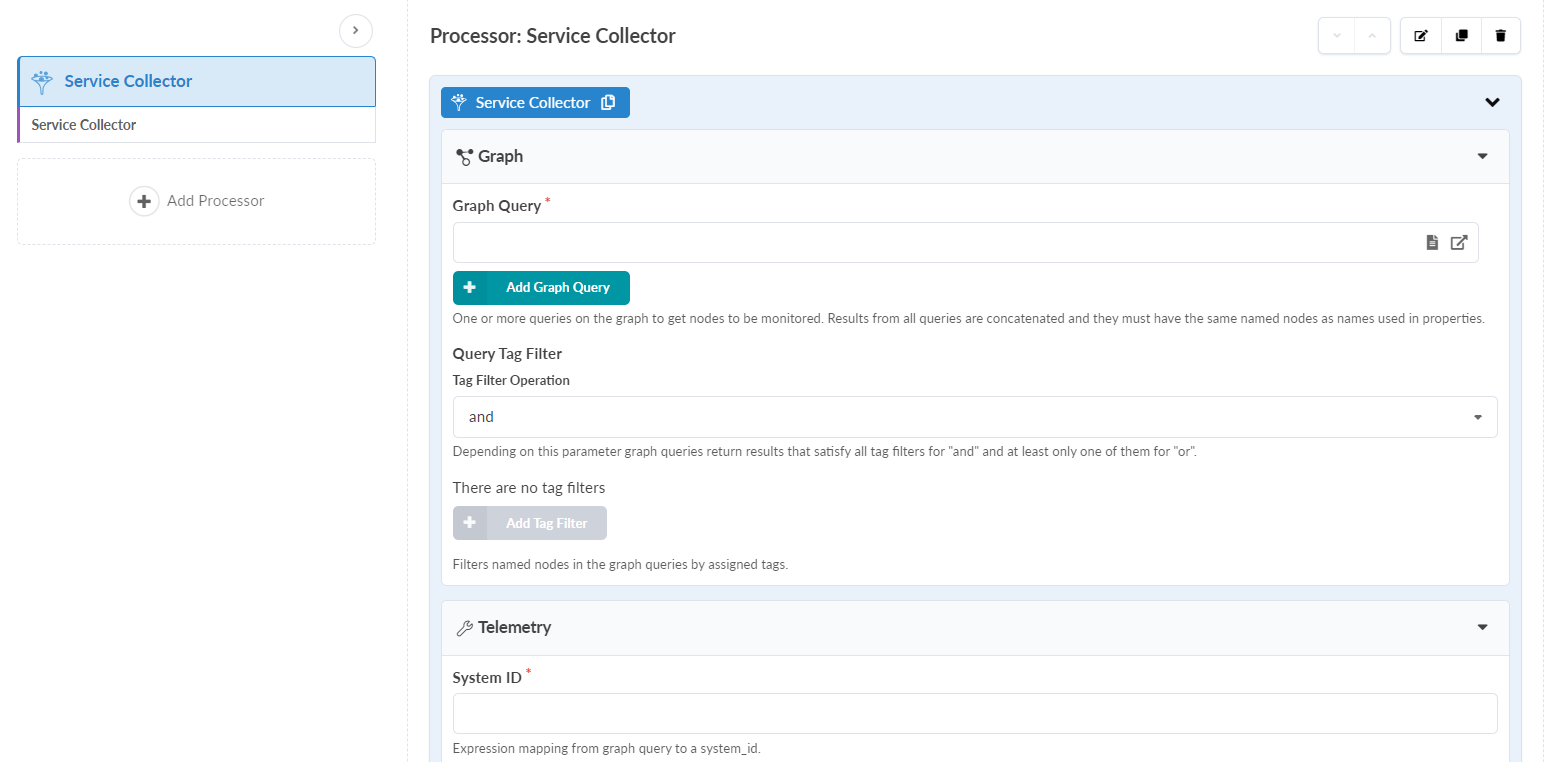Click the copy icon on Service Collector badge
The width and height of the screenshot is (1555, 762).
pos(608,103)
